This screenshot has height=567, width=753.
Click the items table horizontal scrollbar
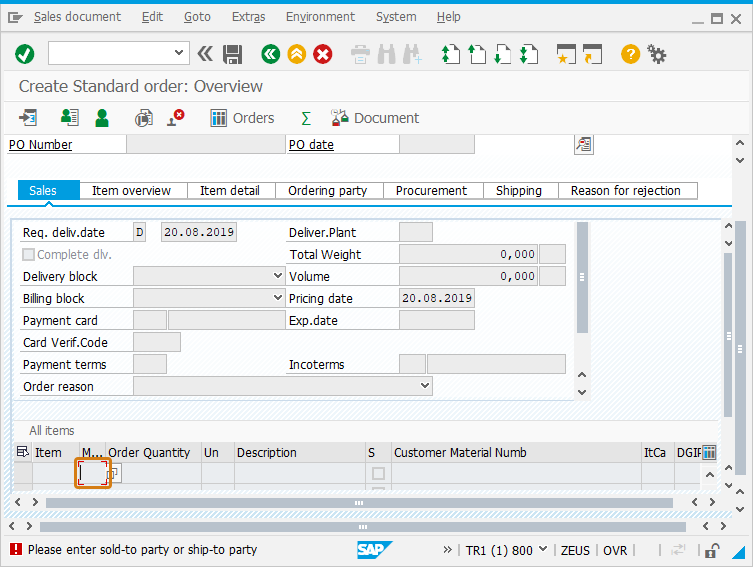click(x=359, y=503)
